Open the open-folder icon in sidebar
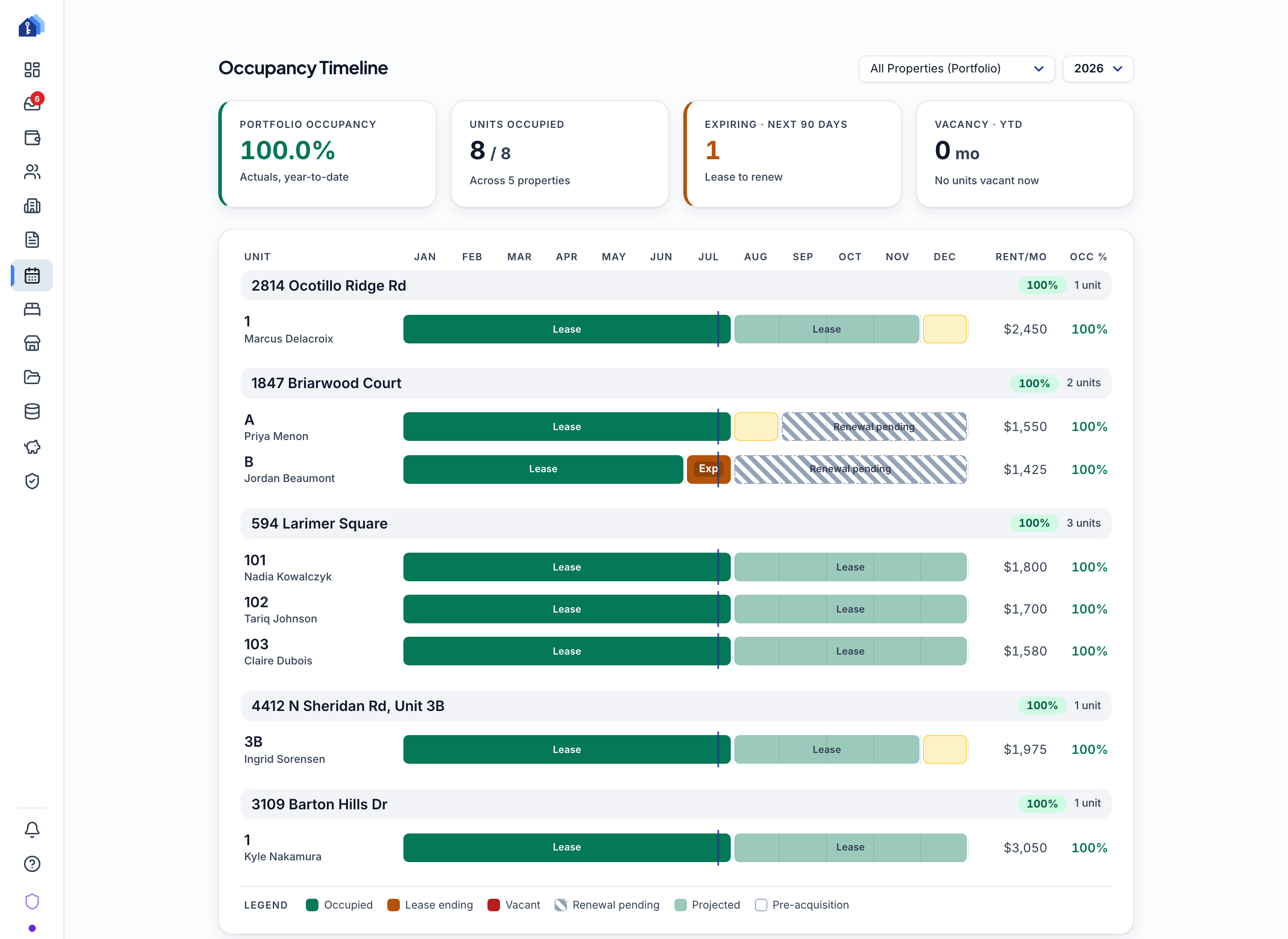 (32, 377)
